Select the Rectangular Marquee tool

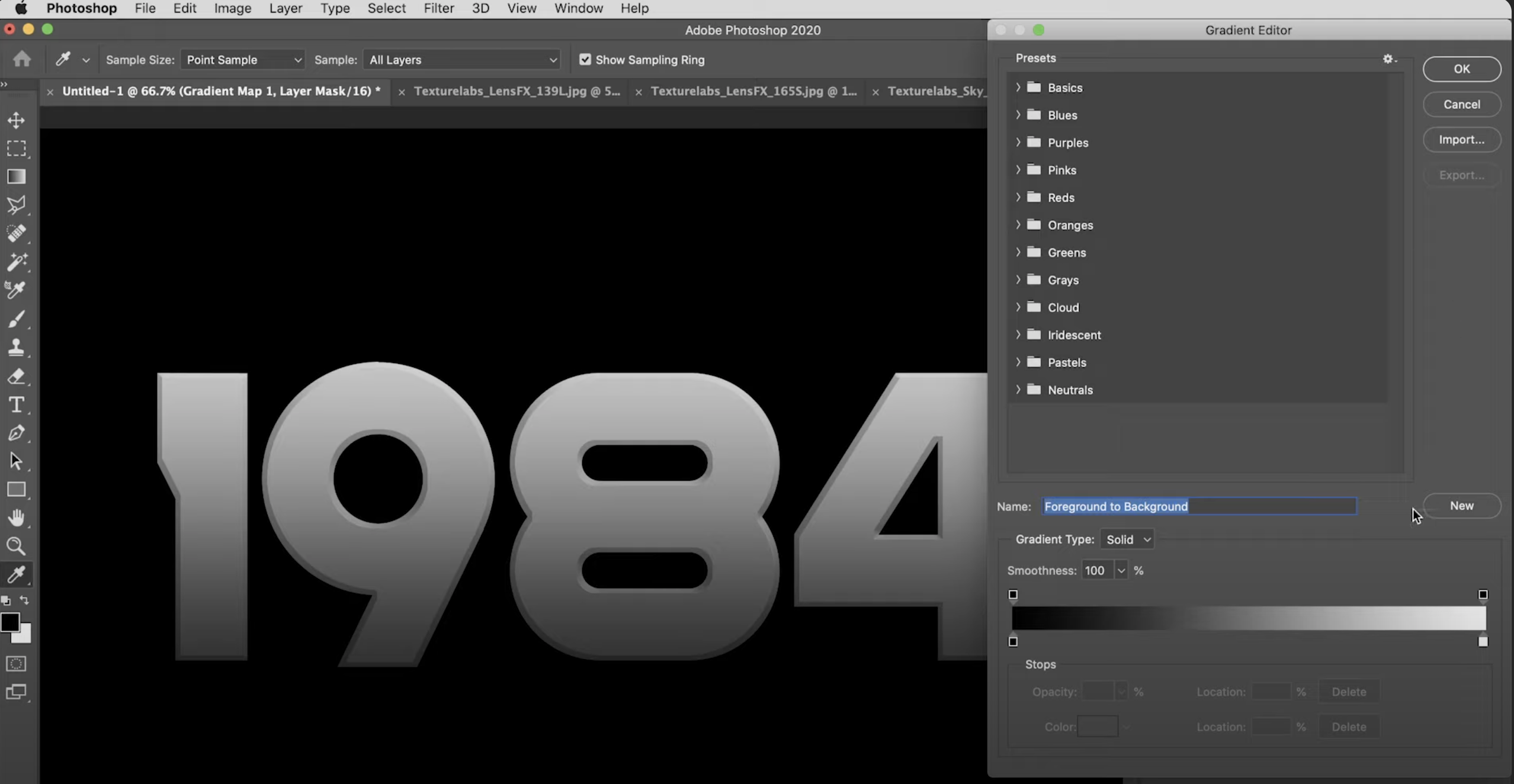tap(16, 148)
